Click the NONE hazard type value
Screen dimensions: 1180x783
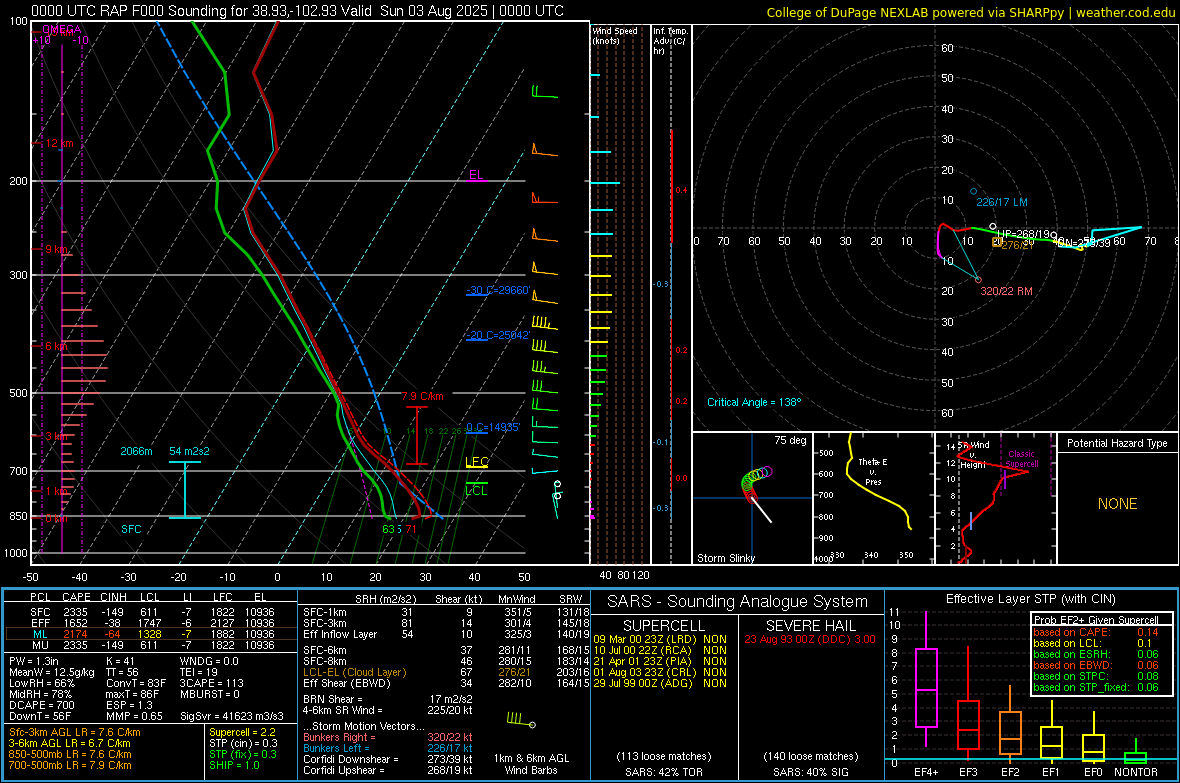point(1118,504)
